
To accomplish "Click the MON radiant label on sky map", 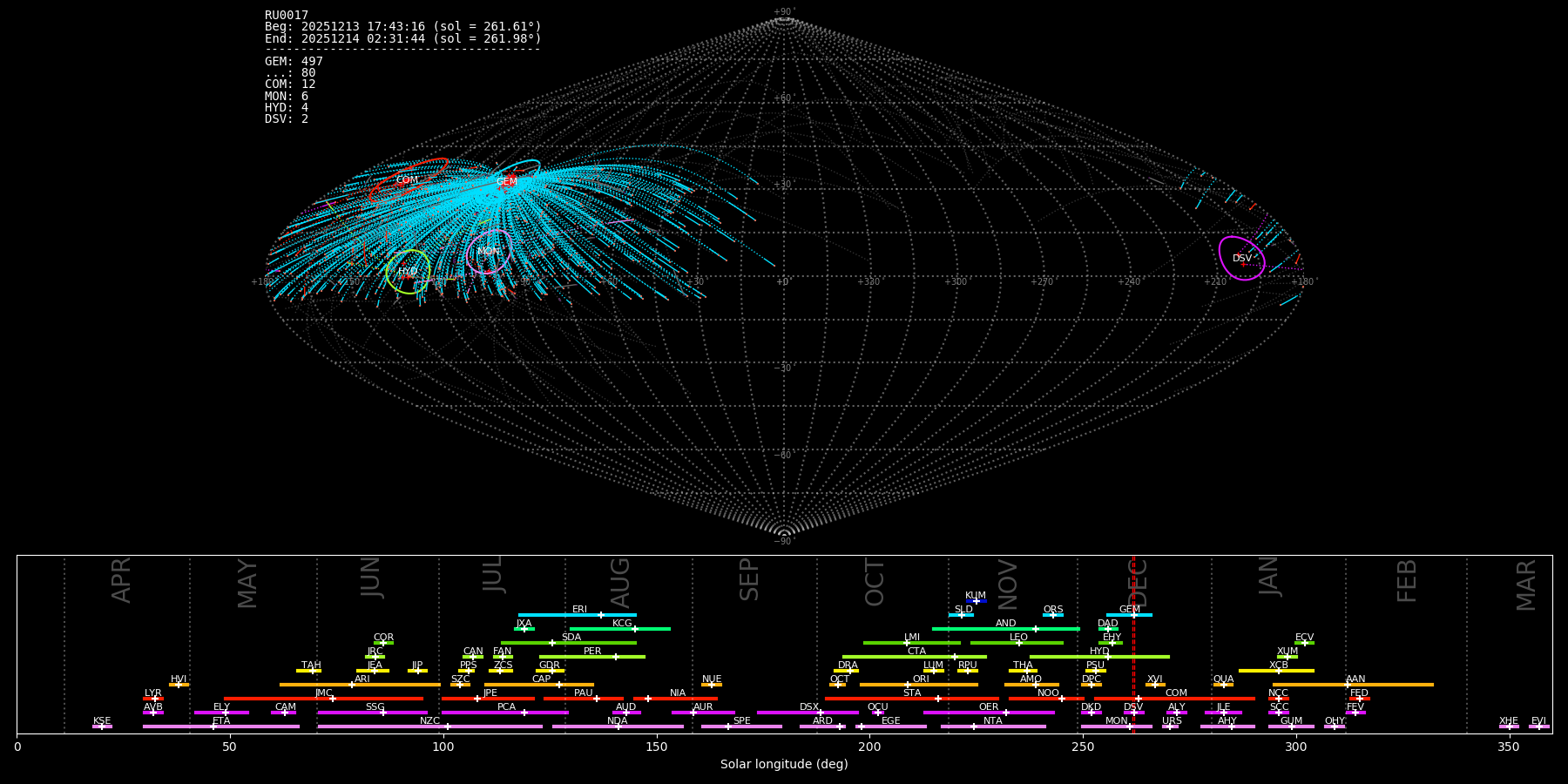I will coord(489,252).
